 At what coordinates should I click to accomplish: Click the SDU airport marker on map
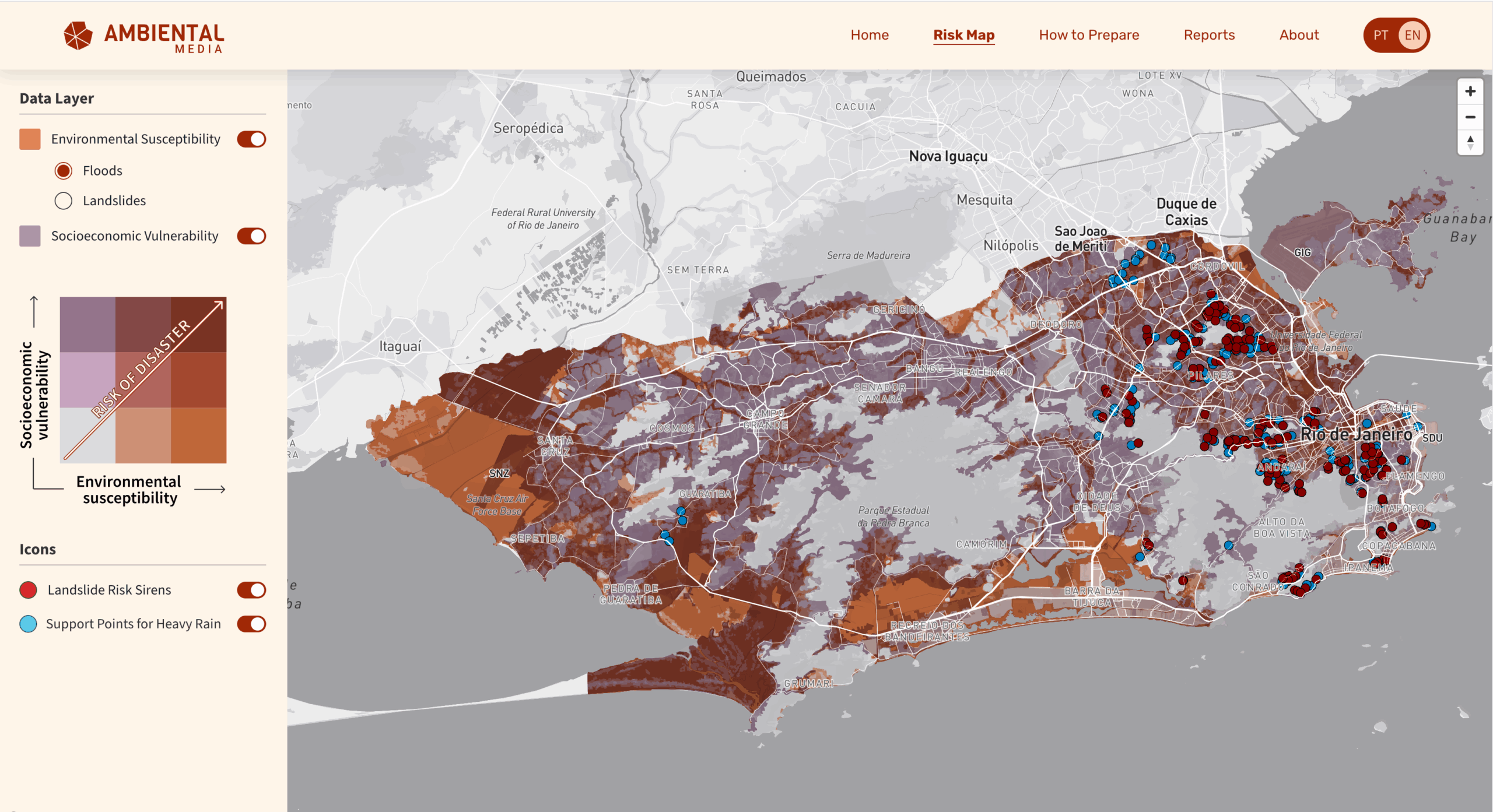click(1432, 438)
